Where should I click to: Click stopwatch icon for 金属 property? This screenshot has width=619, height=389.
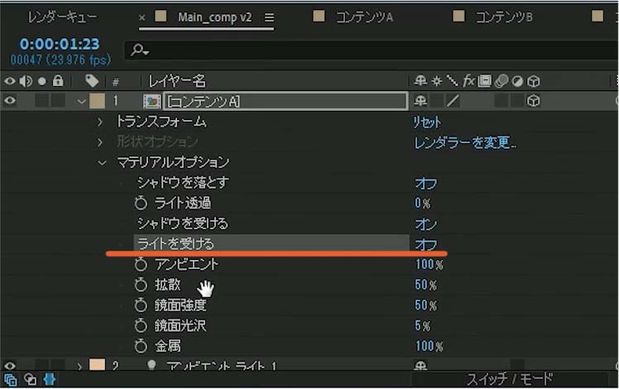click(x=141, y=346)
